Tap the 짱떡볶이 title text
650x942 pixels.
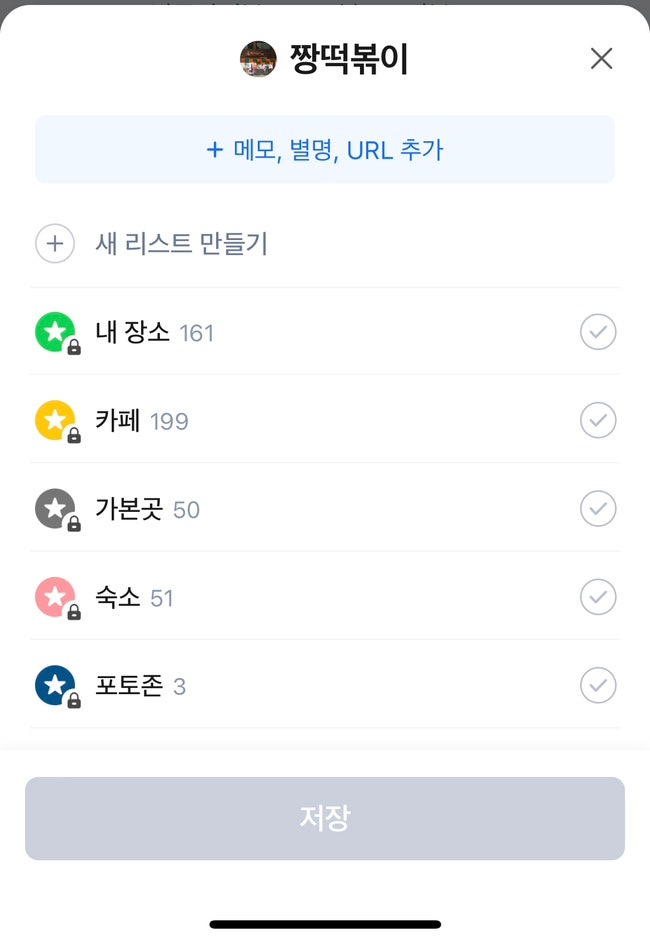click(349, 59)
